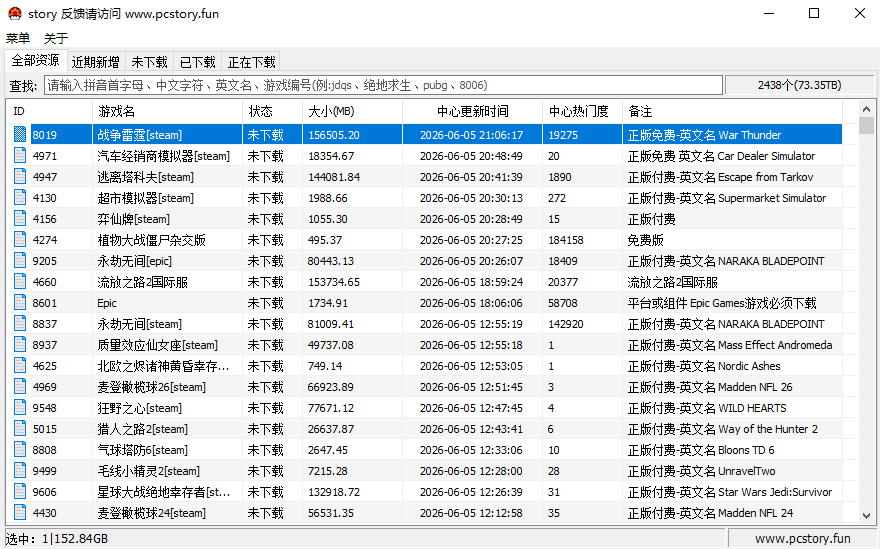This screenshot has width=880, height=549.
Task: Select 汽车经销商模拟器[steam] in the list
Action: 163,156
